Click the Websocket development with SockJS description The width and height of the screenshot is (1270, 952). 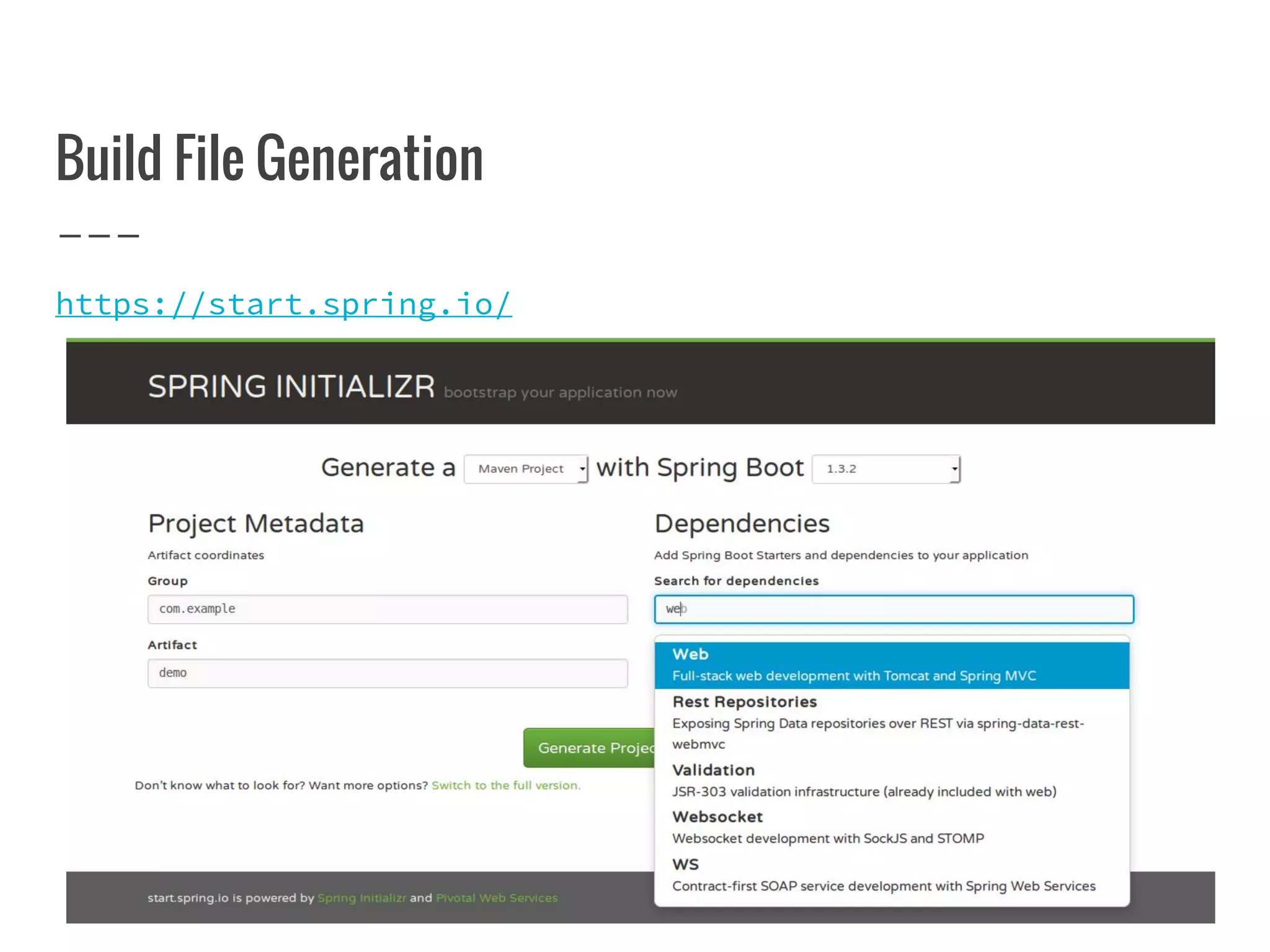tap(827, 839)
